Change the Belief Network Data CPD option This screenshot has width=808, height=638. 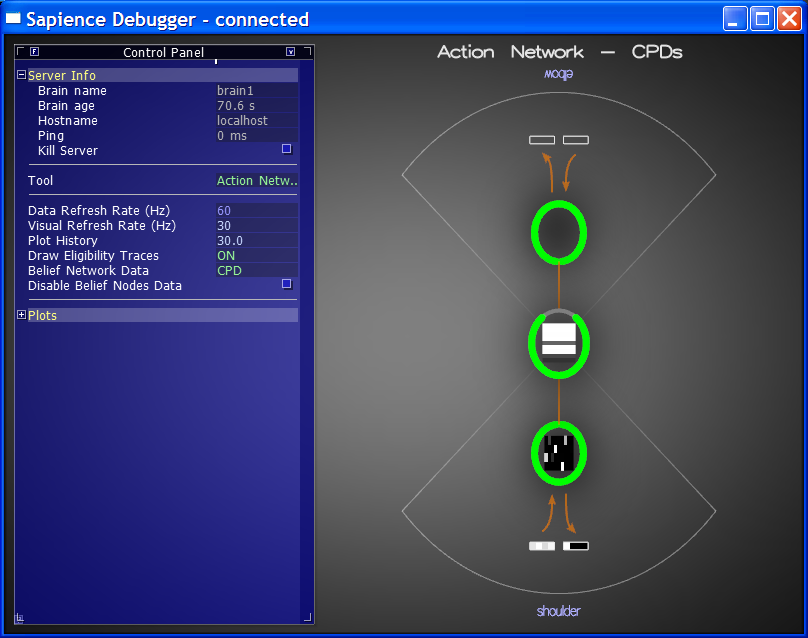tap(230, 271)
